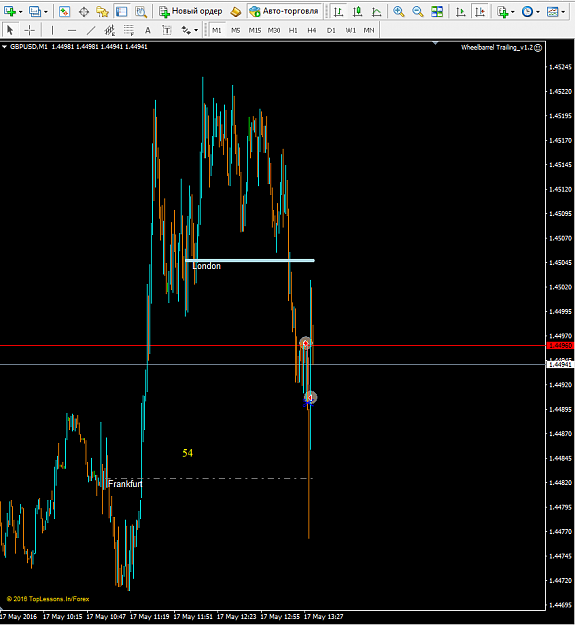The height and width of the screenshot is (625, 575).
Task: Open the Navigator folder-star icon
Action: coord(102,12)
